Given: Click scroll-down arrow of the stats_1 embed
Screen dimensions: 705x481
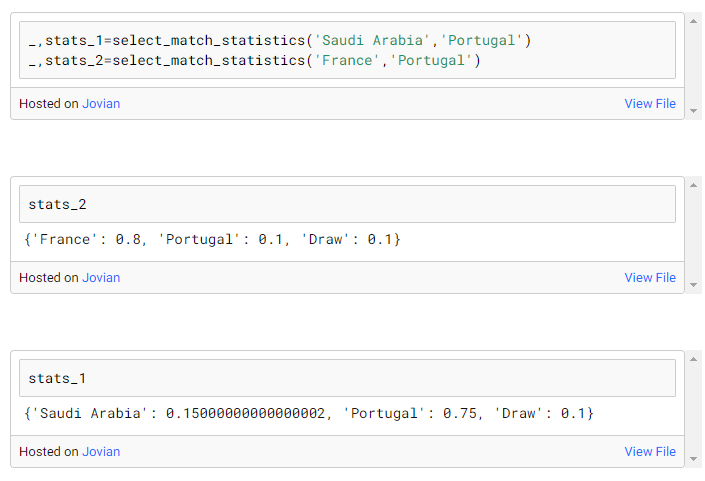Looking at the screenshot, I should (693, 459).
